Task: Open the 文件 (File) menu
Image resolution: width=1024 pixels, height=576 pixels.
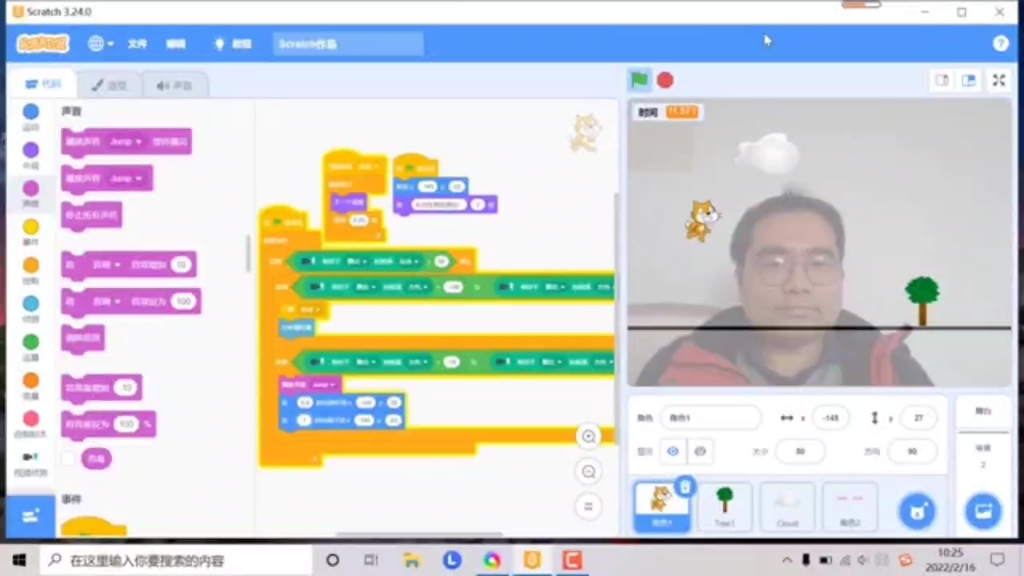Action: (138, 43)
